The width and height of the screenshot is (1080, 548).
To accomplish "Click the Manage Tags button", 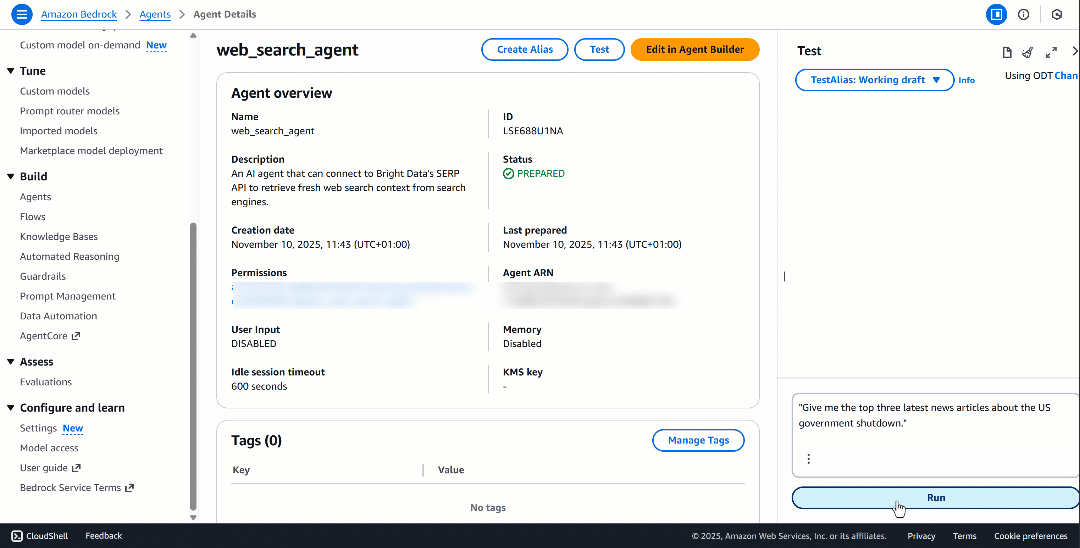I will tap(698, 441).
